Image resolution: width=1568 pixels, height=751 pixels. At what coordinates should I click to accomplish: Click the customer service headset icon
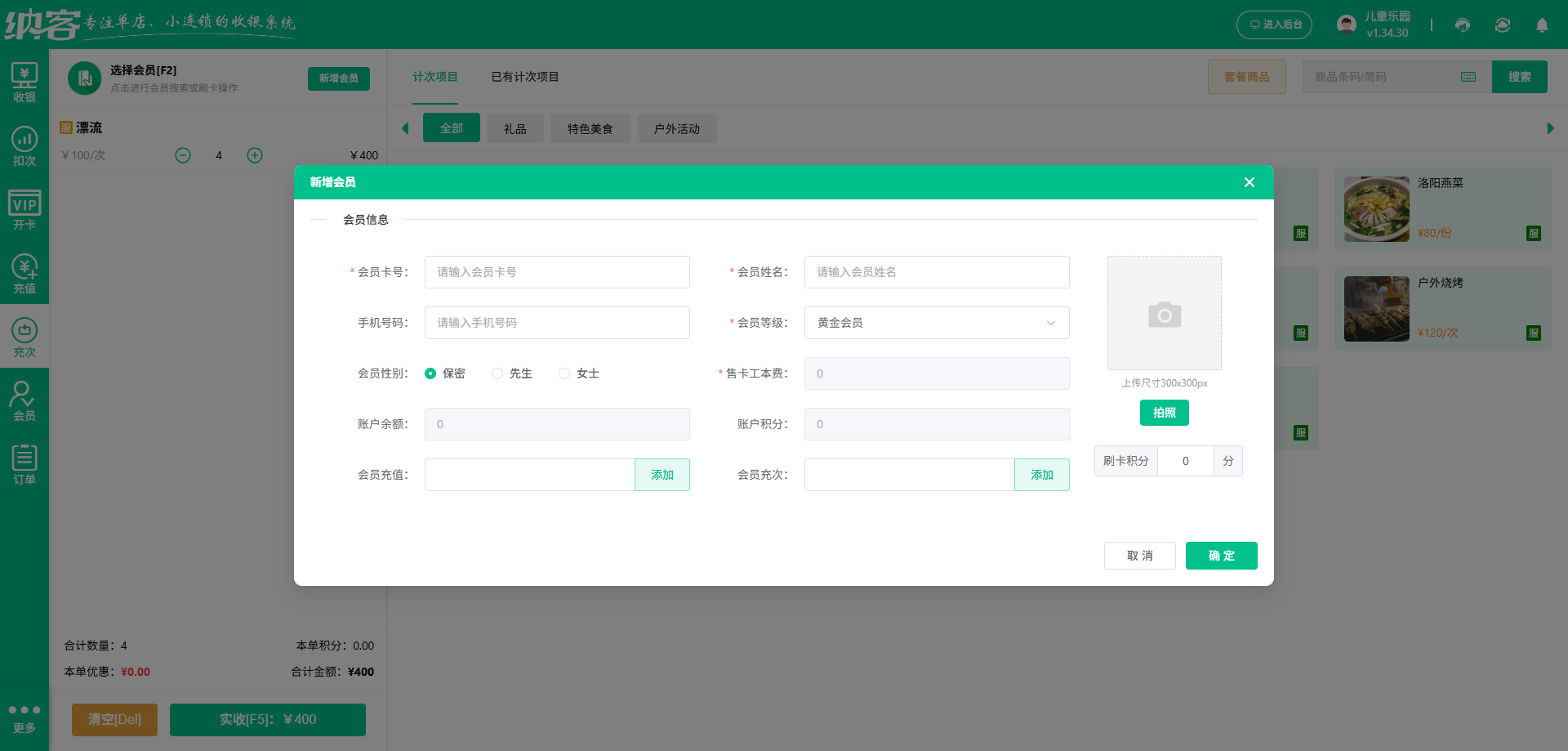click(1463, 25)
